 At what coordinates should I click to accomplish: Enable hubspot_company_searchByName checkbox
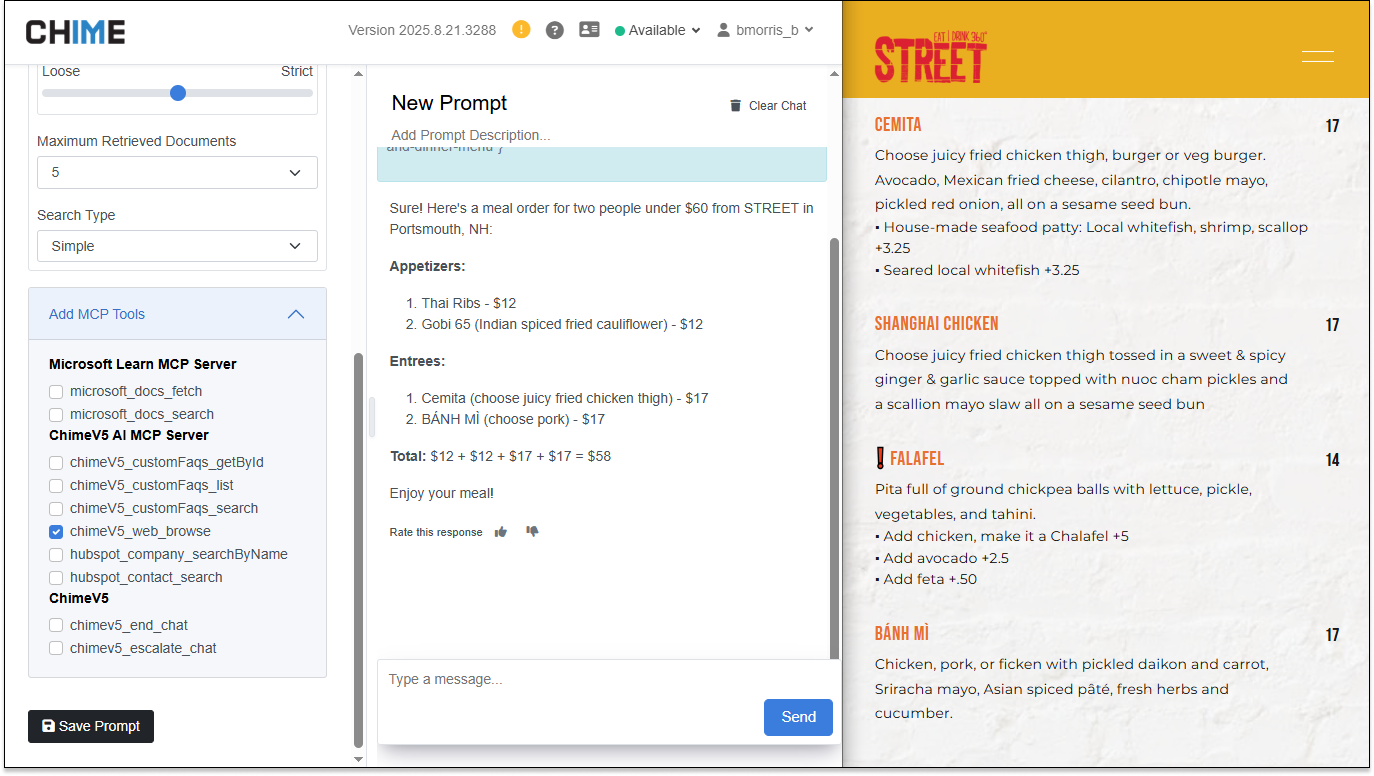point(56,554)
